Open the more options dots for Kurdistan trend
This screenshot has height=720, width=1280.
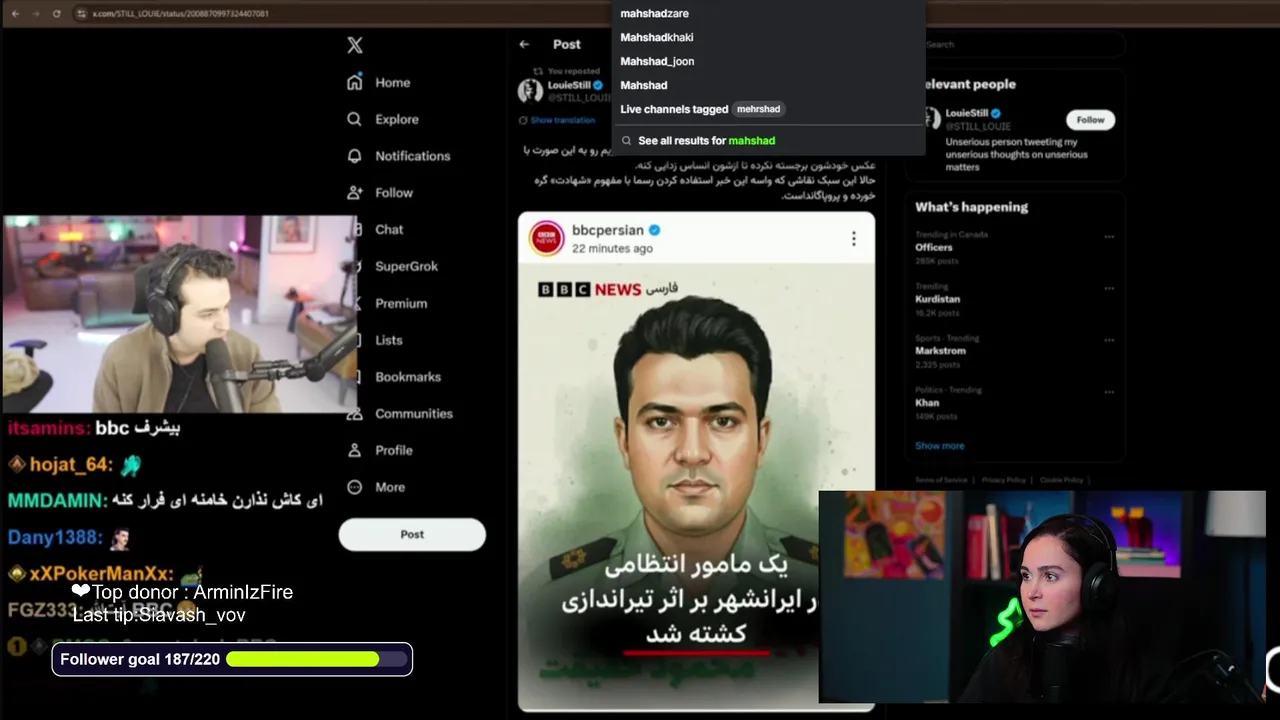(x=1109, y=288)
